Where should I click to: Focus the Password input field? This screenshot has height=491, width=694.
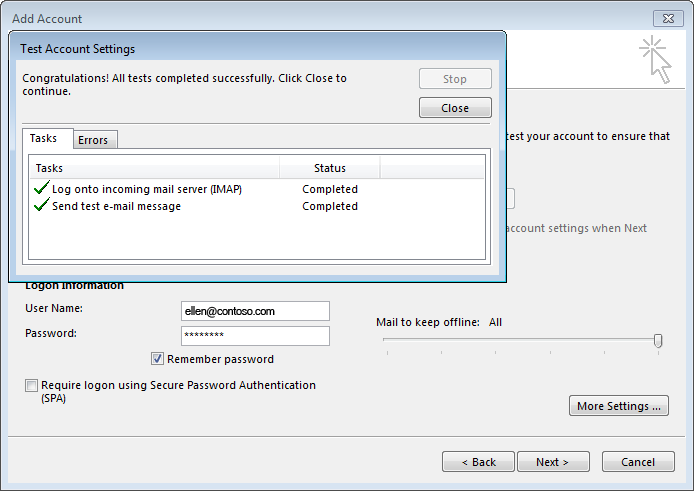point(255,336)
